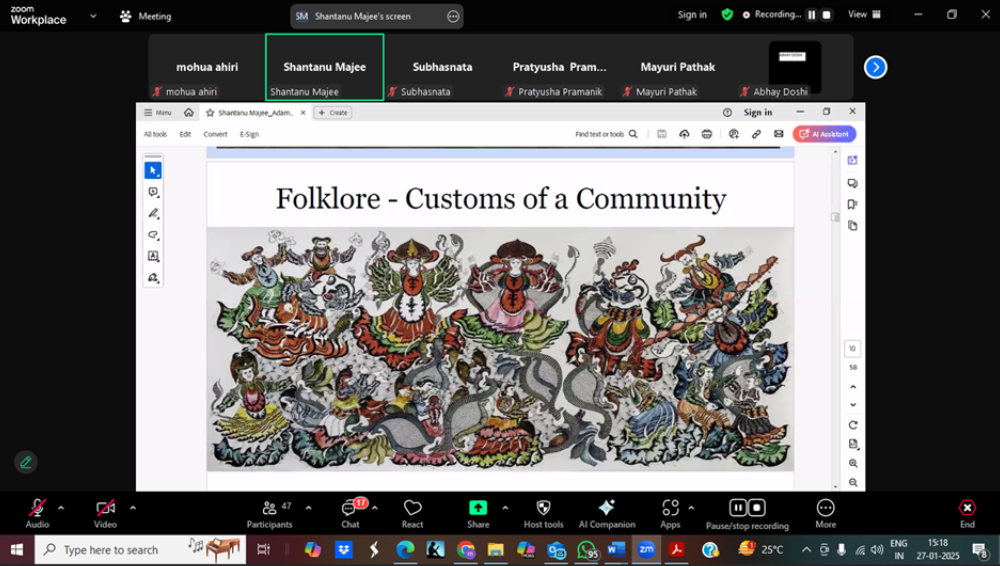
Task: Click Sign in within Acrobat window
Action: (758, 112)
